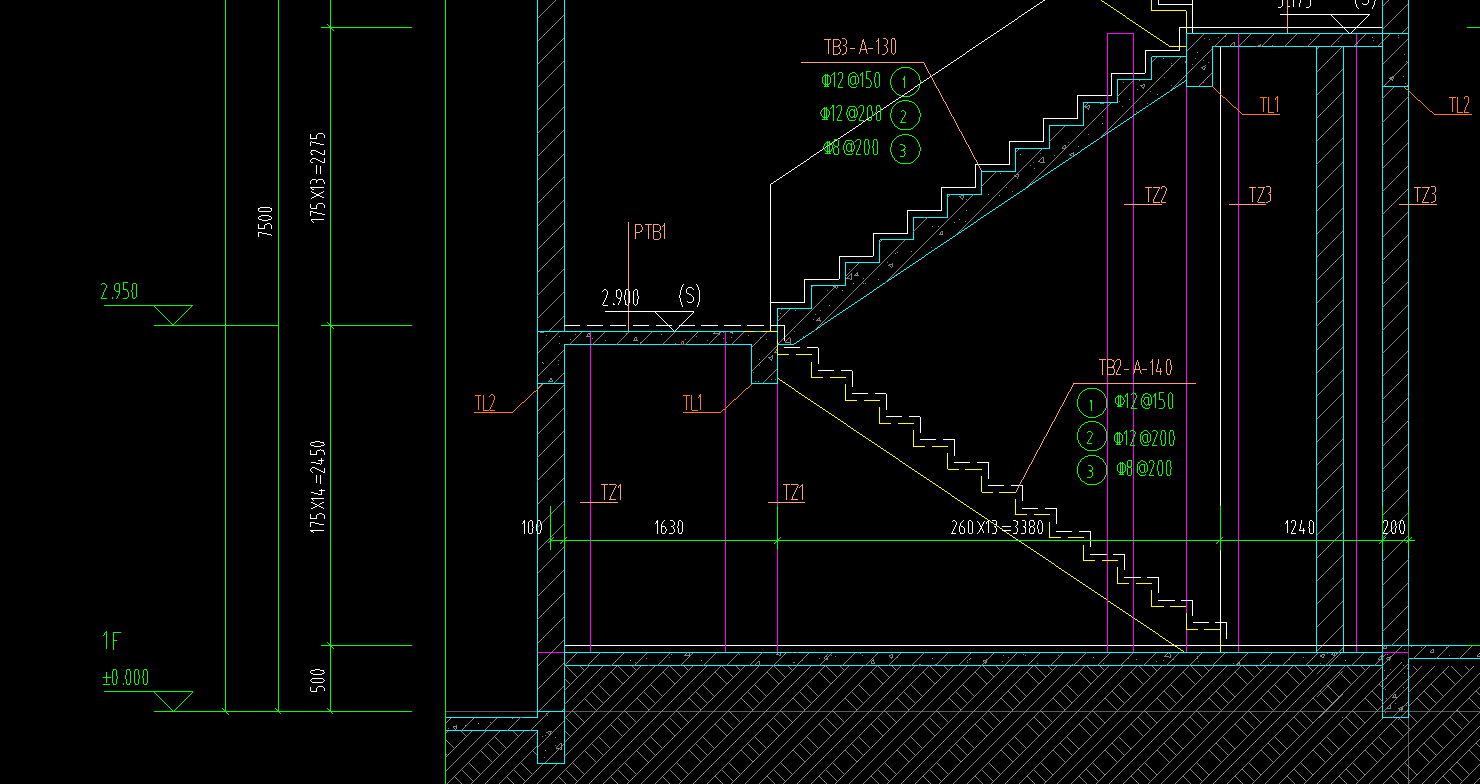Select Φ12@150 rebar text under TB3-A-130

[x=851, y=81]
